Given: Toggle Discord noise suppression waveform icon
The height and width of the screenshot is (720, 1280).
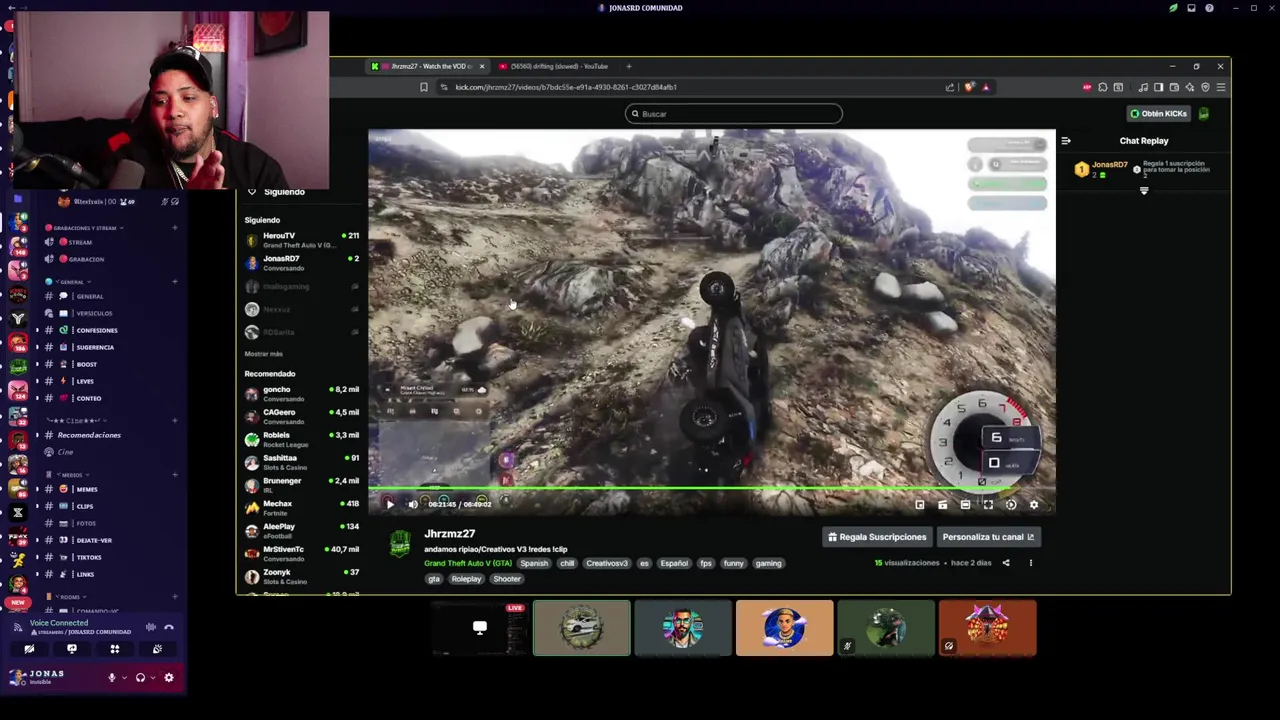Looking at the screenshot, I should coord(150,627).
